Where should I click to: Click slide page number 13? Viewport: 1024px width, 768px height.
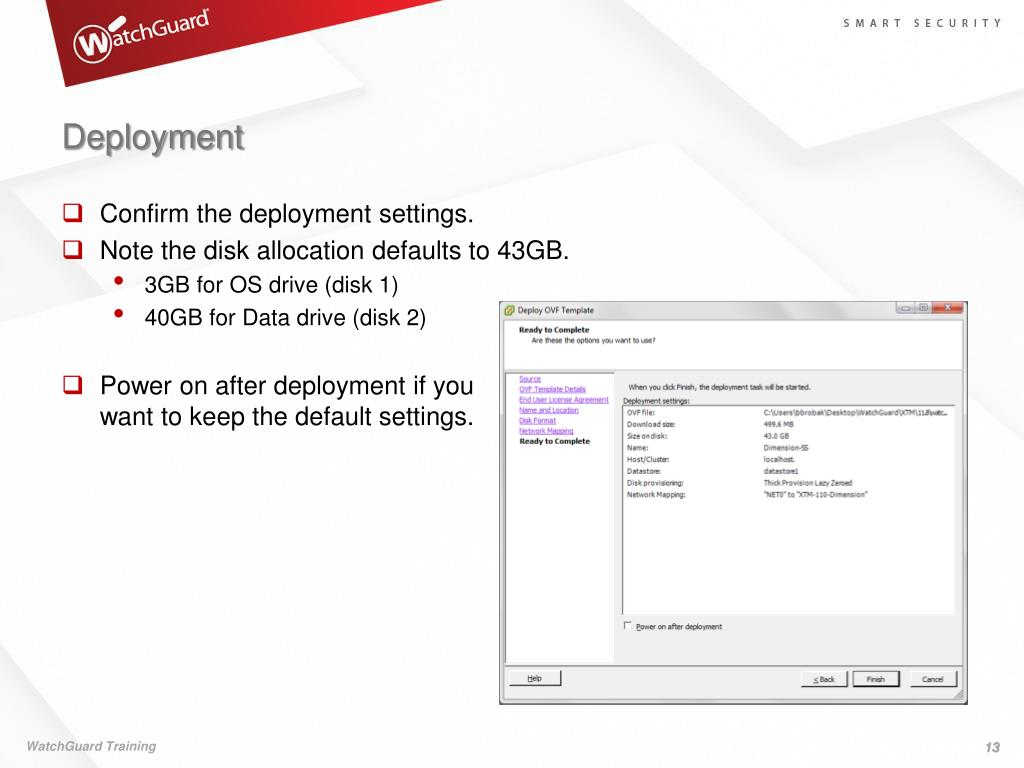pyautogui.click(x=992, y=747)
